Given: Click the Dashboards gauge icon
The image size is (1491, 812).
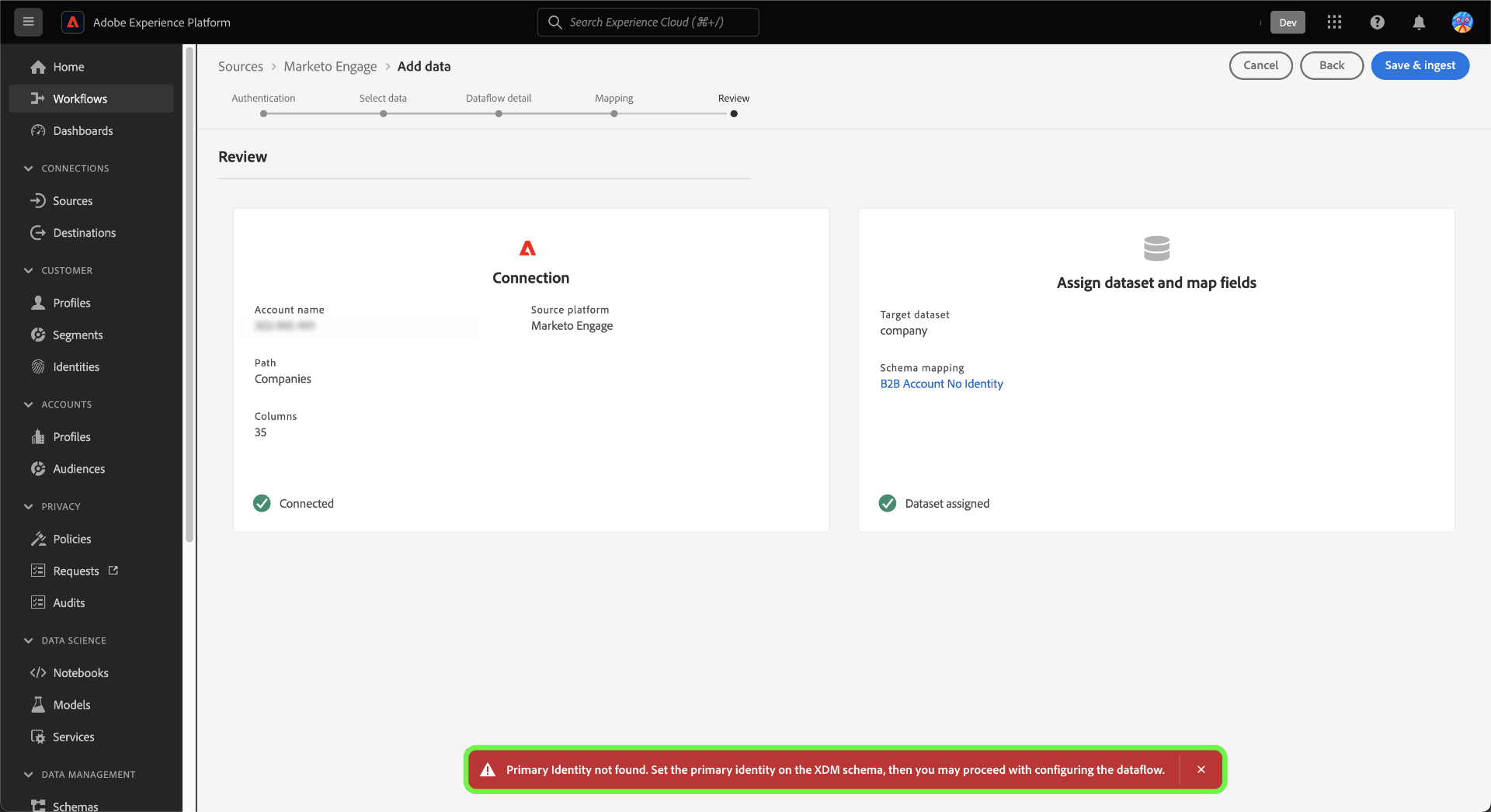Looking at the screenshot, I should [38, 130].
